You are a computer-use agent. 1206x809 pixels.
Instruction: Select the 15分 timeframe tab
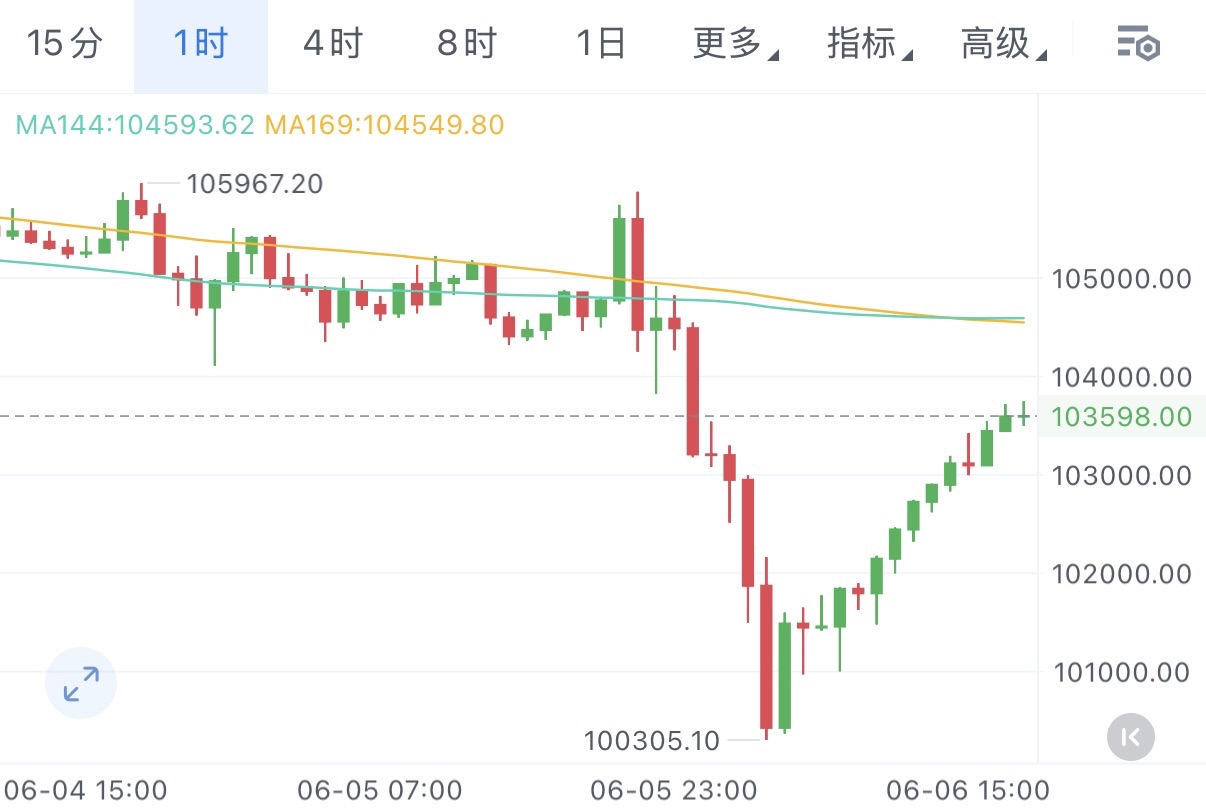pyautogui.click(x=65, y=44)
